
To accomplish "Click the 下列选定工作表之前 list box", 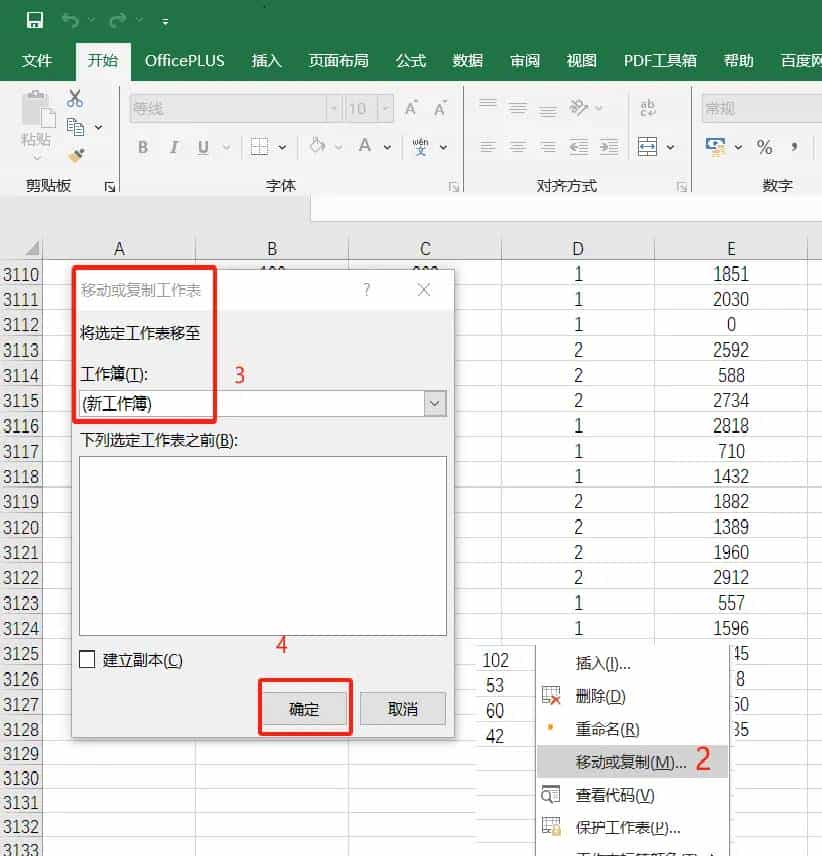I will pos(262,545).
